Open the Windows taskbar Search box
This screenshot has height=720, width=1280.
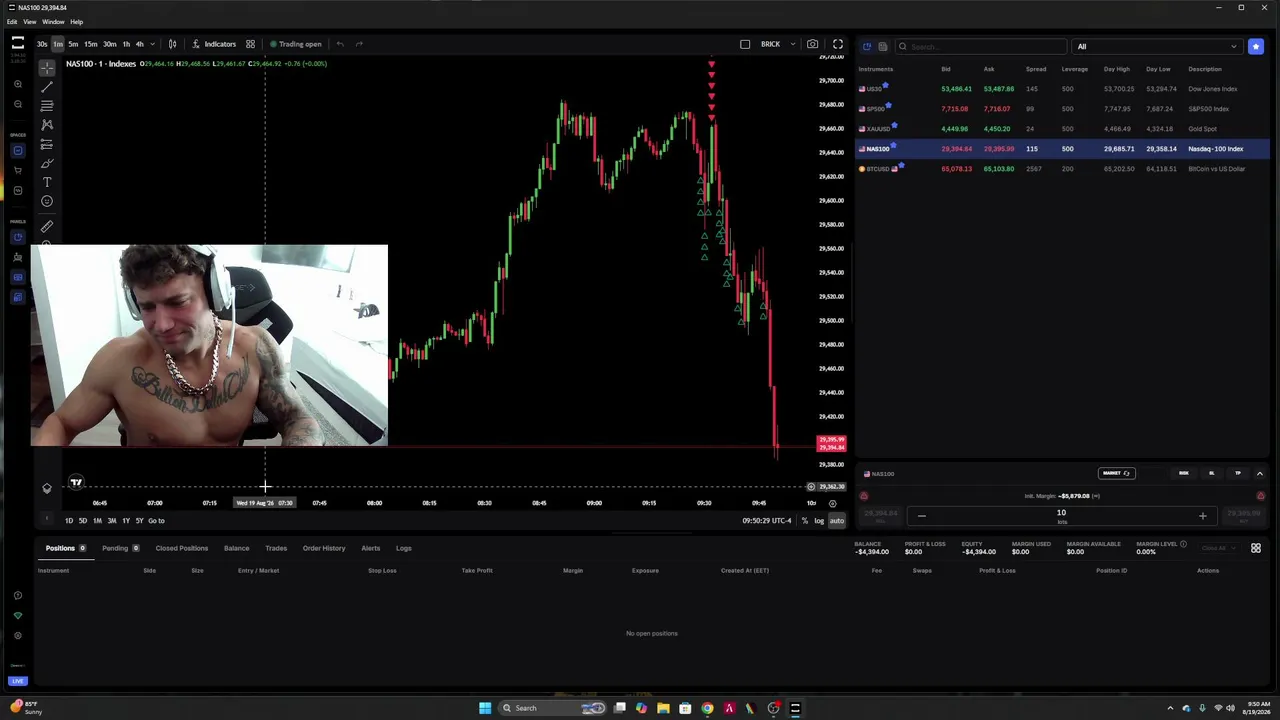pos(553,708)
